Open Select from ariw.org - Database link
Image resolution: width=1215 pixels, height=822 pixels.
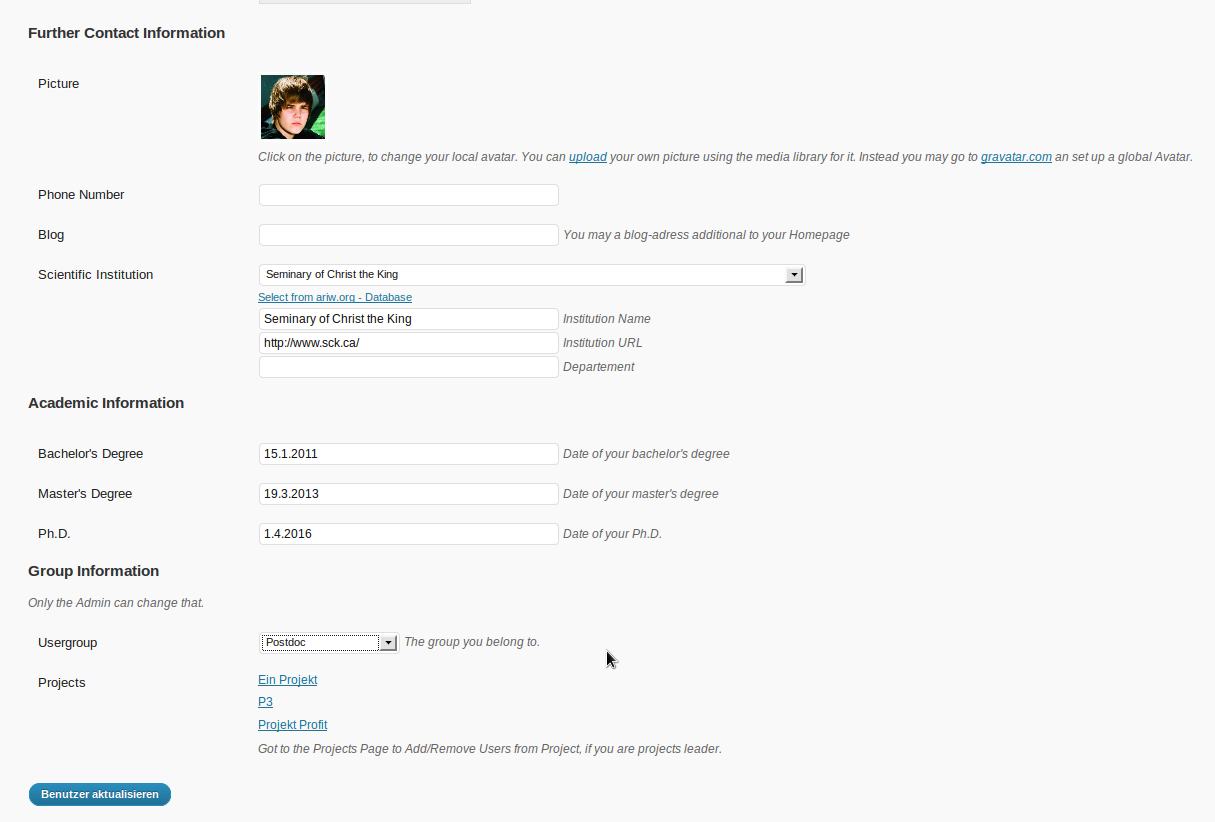coord(335,297)
